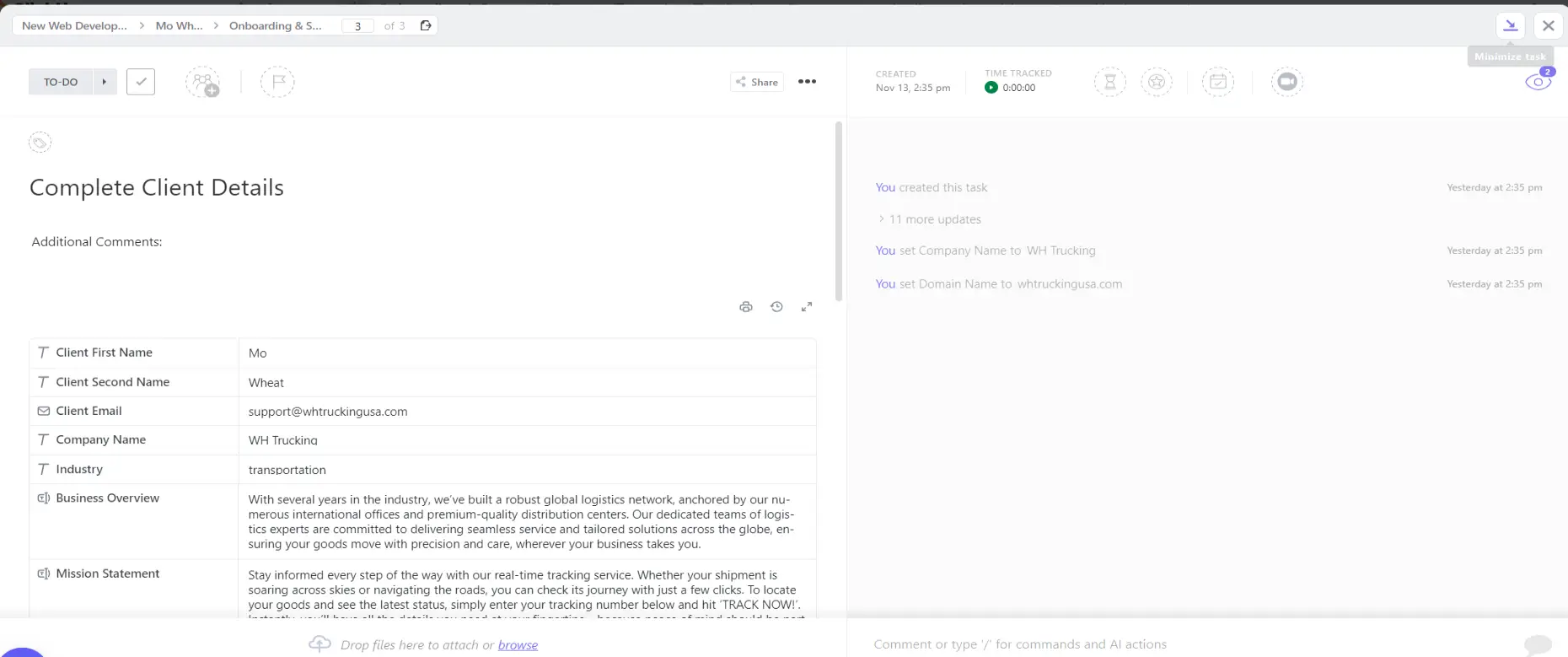Viewport: 1568px width, 657px height.
Task: Edit the task position number field
Action: (x=357, y=26)
